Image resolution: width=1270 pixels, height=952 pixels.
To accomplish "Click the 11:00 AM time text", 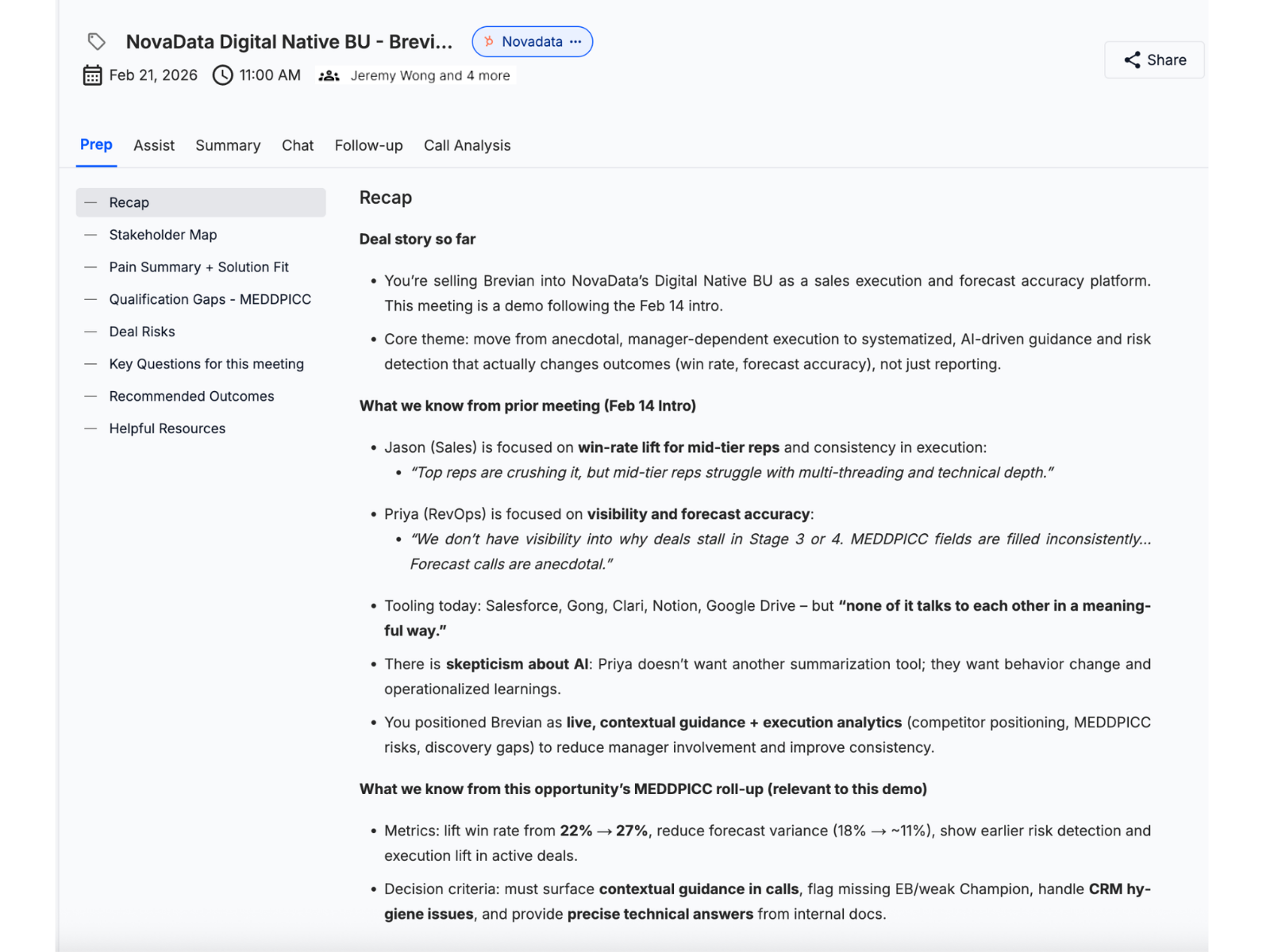I will [x=270, y=75].
